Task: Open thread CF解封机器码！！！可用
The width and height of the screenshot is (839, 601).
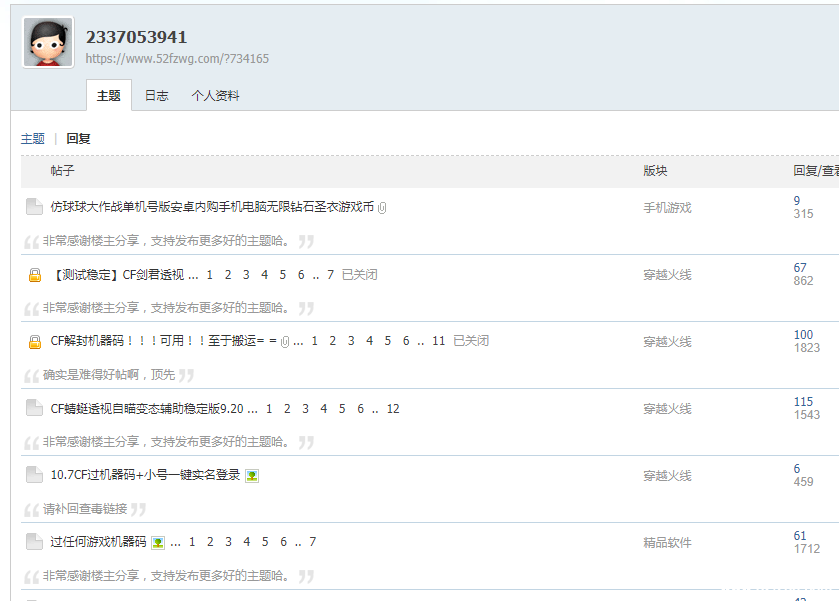Action: pos(163,341)
